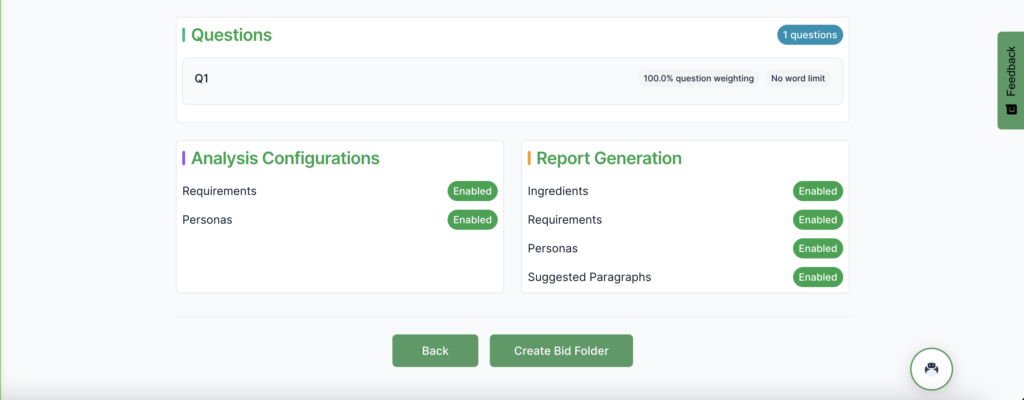Select the Q1 question row

[x=400, y=78]
